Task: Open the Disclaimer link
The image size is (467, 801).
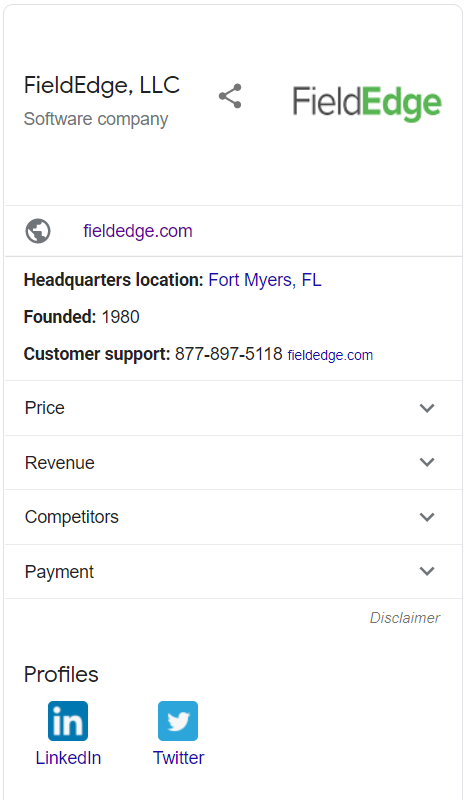Action: pyautogui.click(x=405, y=618)
